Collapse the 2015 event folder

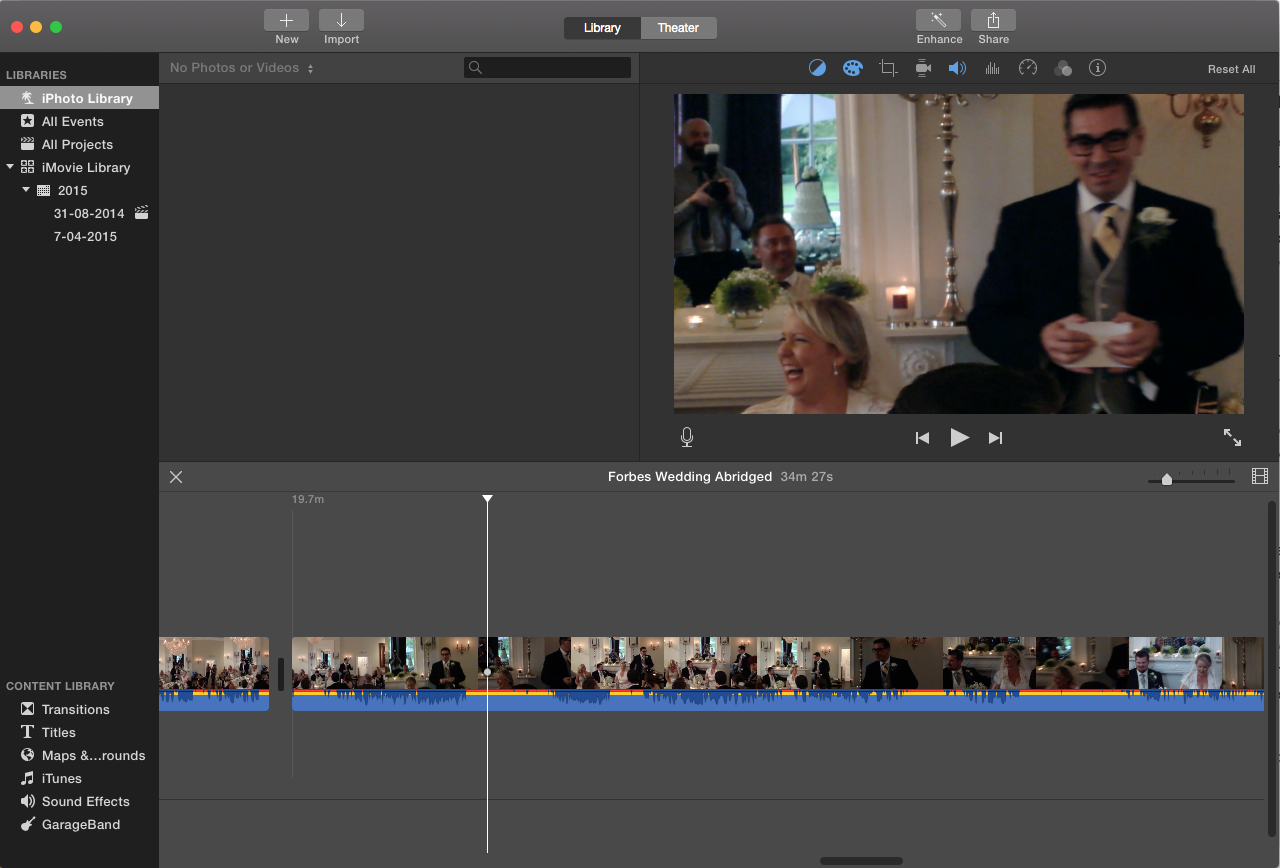click(26, 190)
